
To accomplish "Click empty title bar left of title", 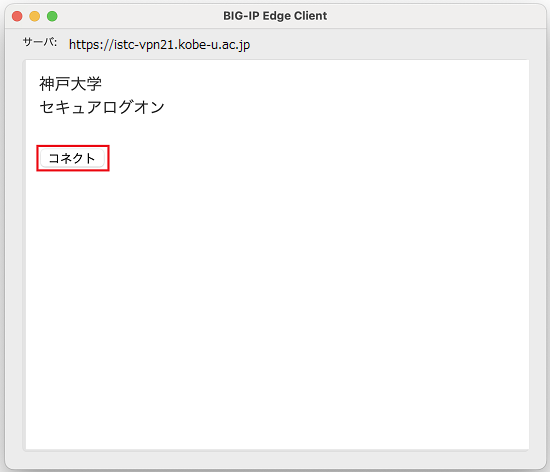I will 140,16.
